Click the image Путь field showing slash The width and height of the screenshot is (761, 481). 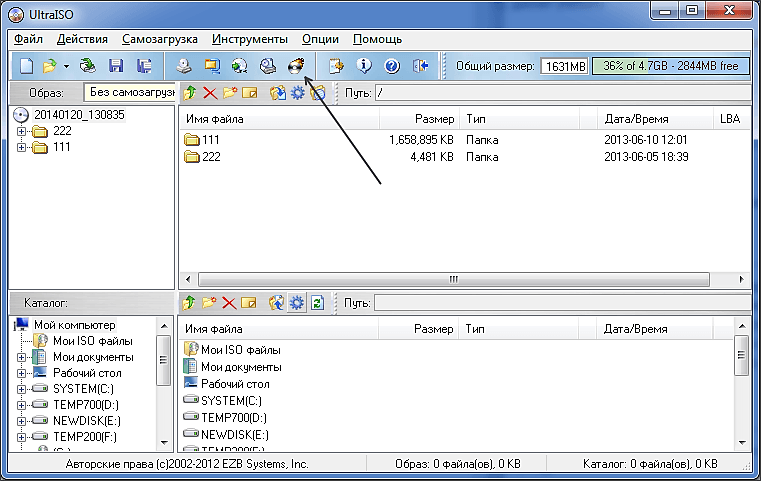pos(562,93)
